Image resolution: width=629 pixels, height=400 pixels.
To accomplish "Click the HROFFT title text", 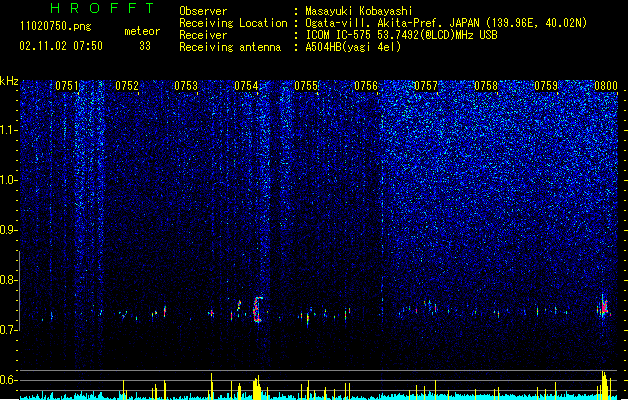I will (x=103, y=8).
